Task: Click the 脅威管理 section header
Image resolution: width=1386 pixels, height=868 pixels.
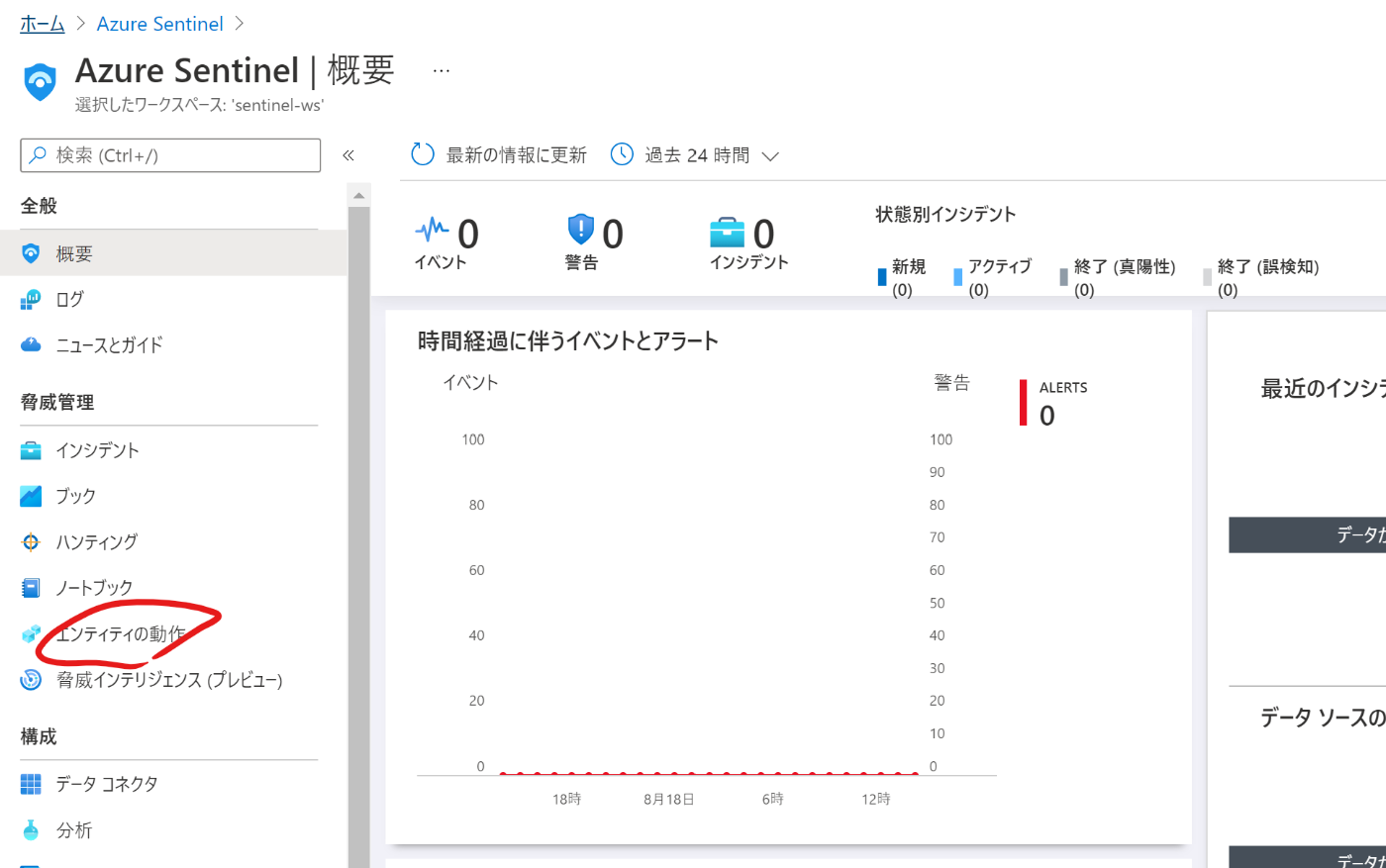Action: coord(57,402)
